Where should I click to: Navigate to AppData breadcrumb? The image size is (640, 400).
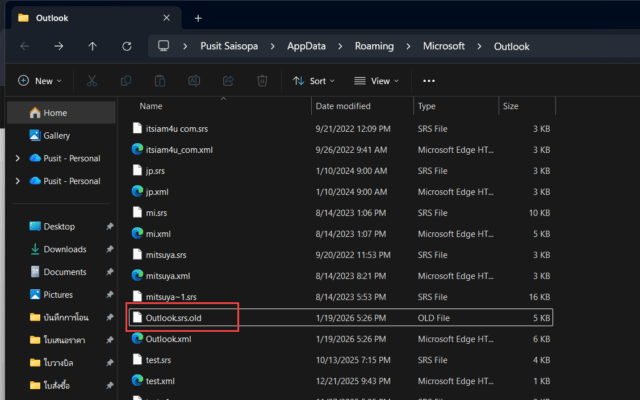pos(306,46)
